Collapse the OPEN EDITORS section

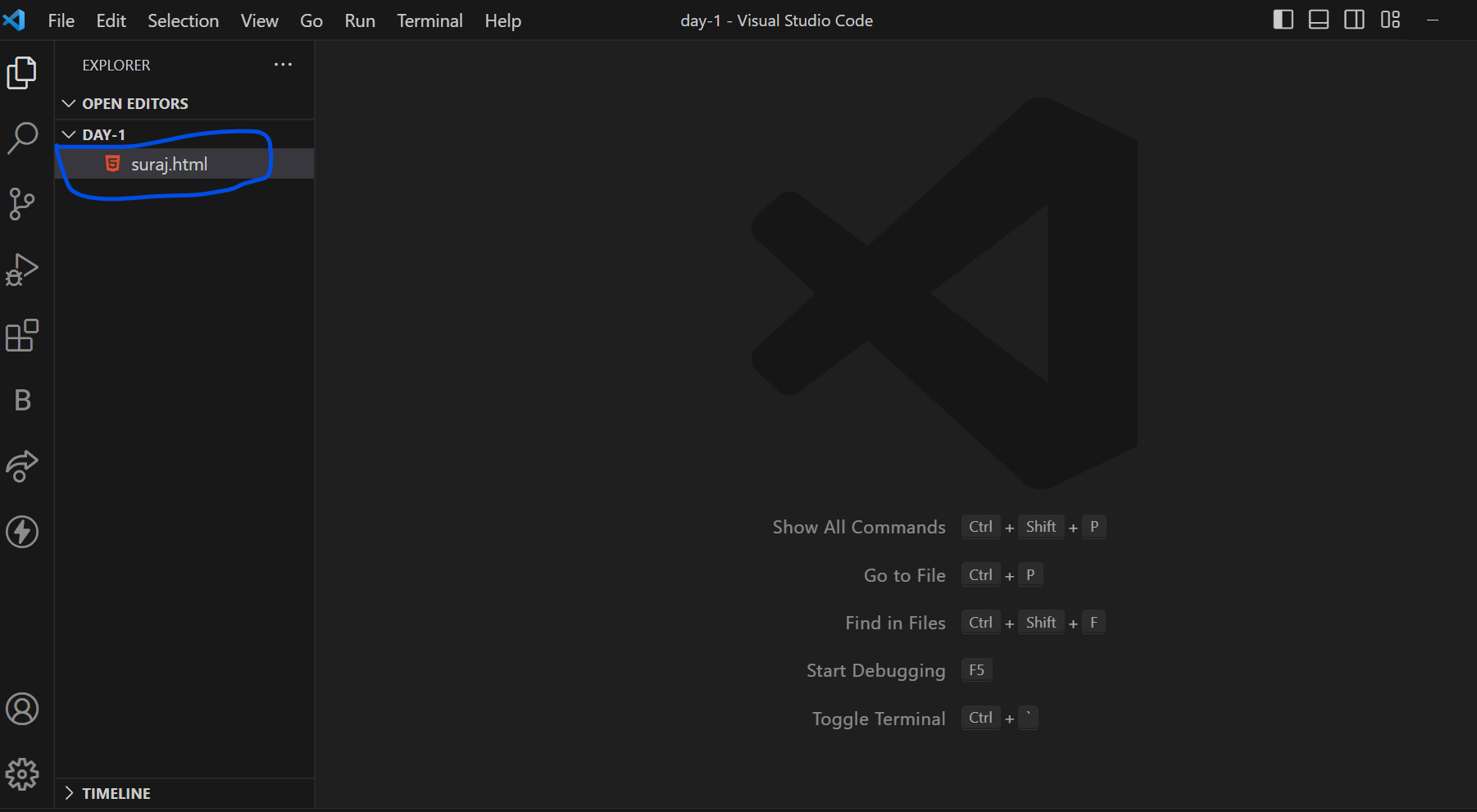point(68,103)
